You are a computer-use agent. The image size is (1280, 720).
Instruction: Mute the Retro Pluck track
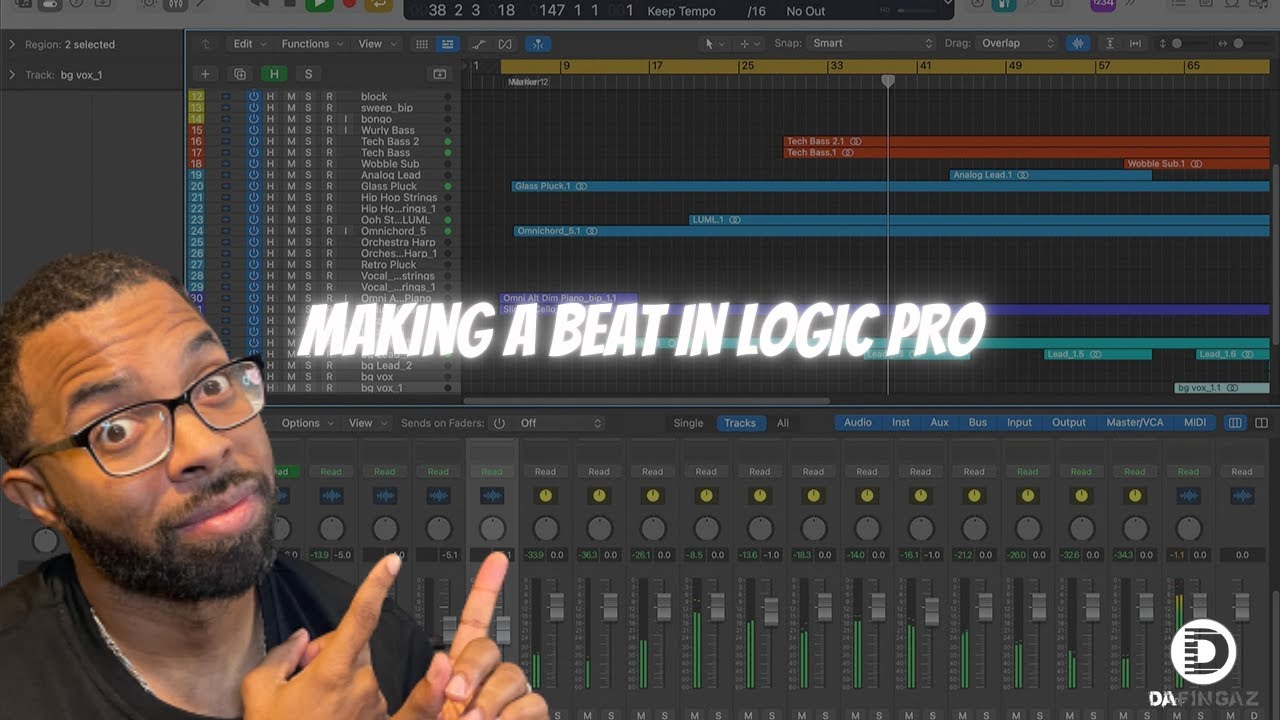[291, 265]
